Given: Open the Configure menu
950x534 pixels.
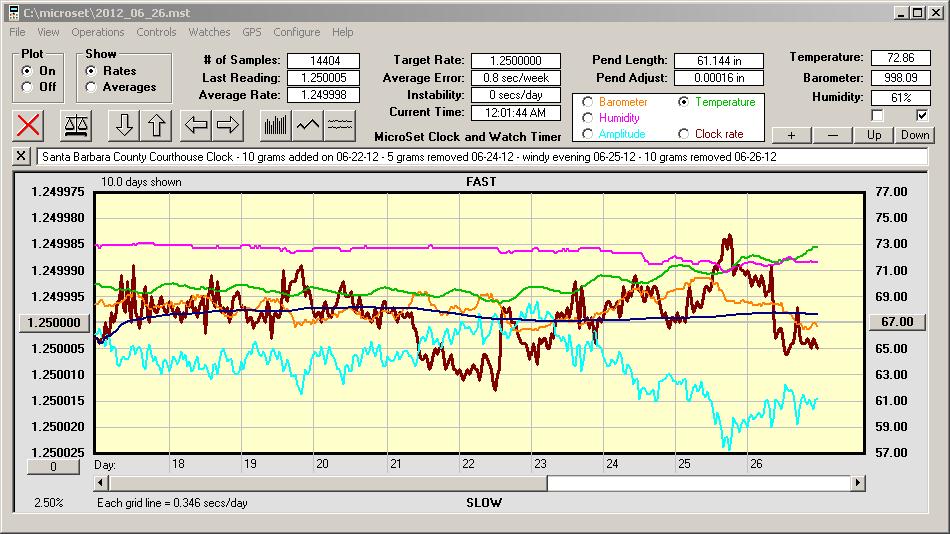Looking at the screenshot, I should click(x=297, y=32).
